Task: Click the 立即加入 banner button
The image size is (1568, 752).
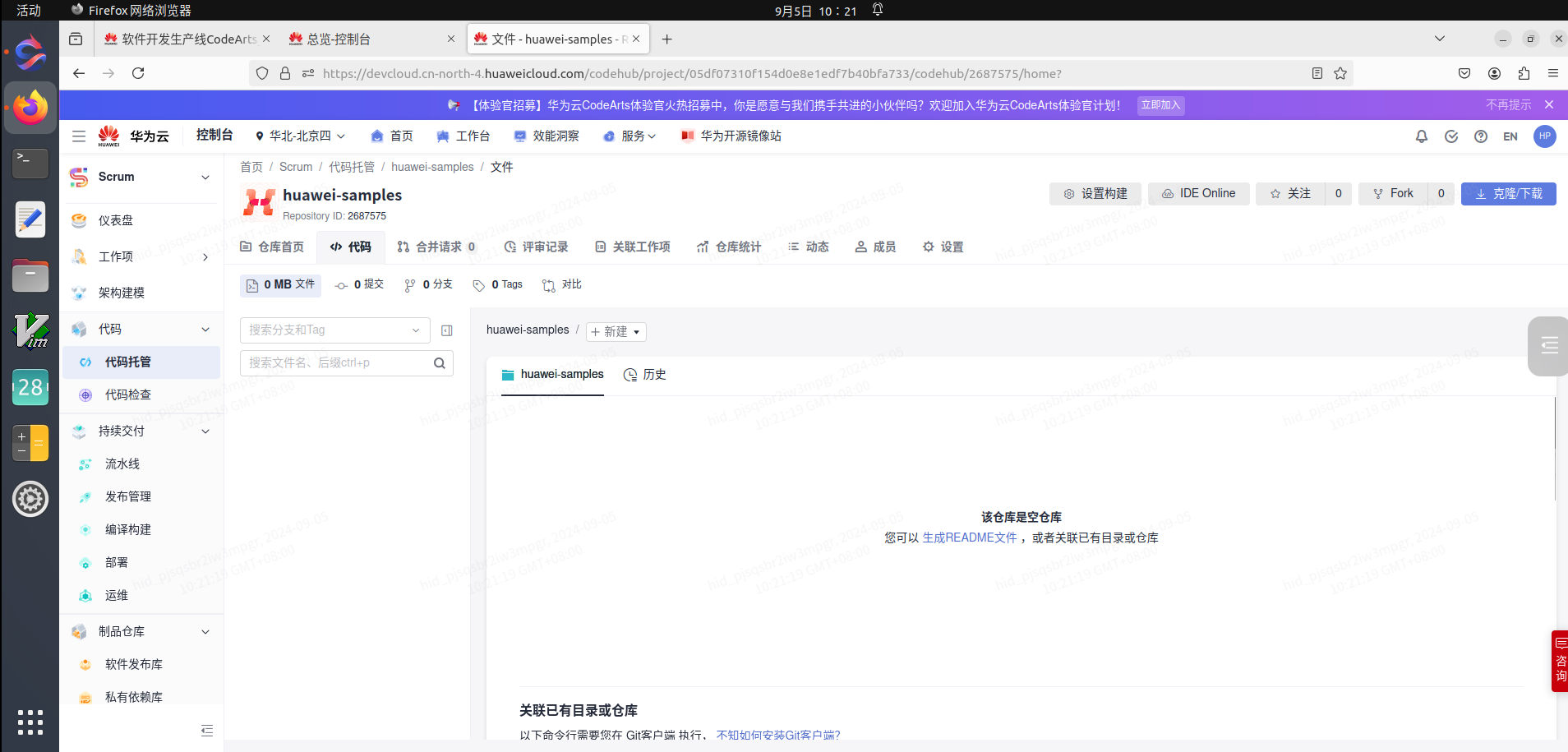Action: (1161, 105)
